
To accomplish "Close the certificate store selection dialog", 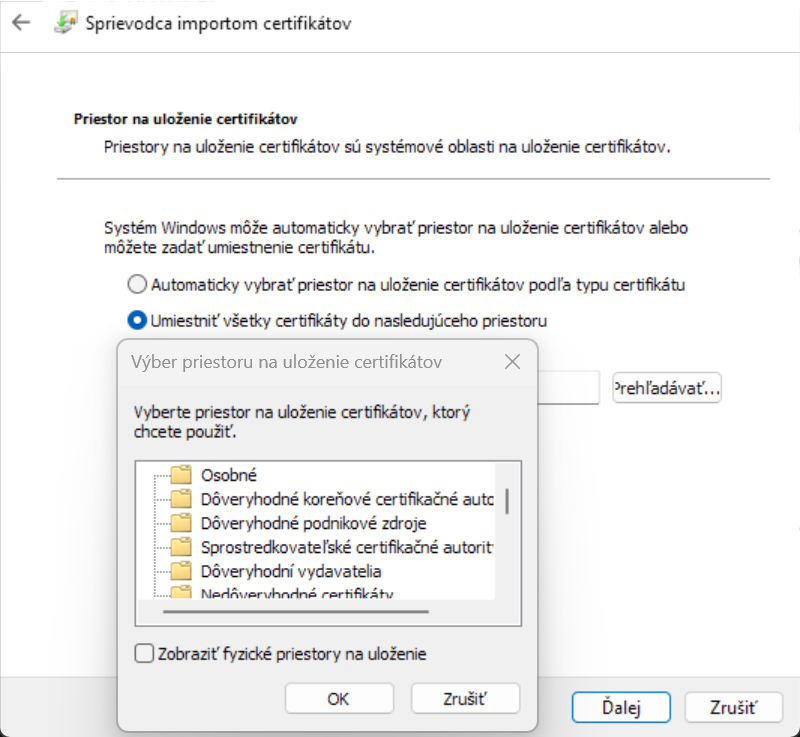I will [512, 362].
